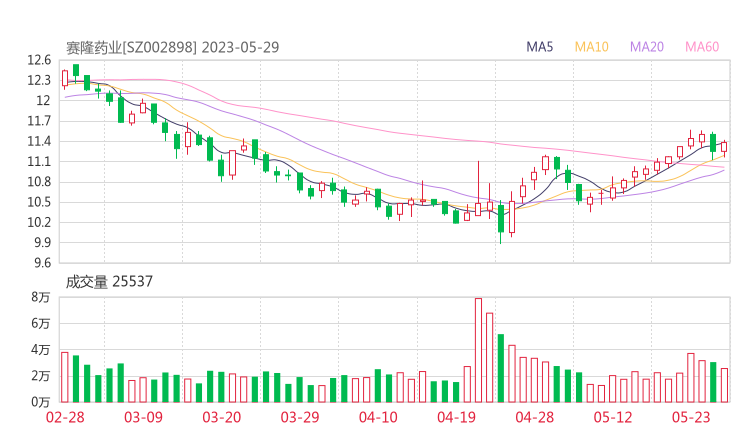Click the 04-28 date axis label

coord(535,417)
